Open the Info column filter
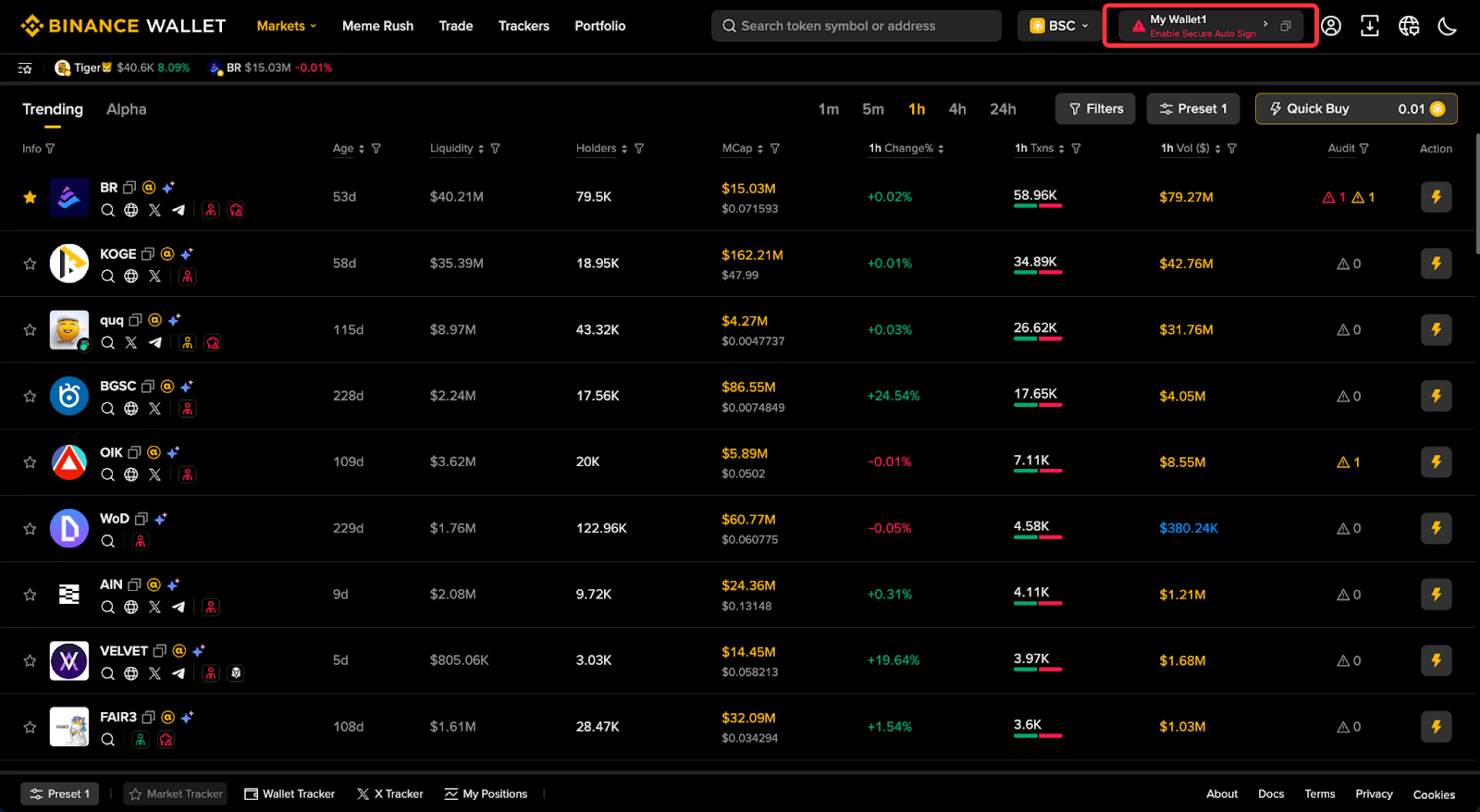 click(50, 149)
